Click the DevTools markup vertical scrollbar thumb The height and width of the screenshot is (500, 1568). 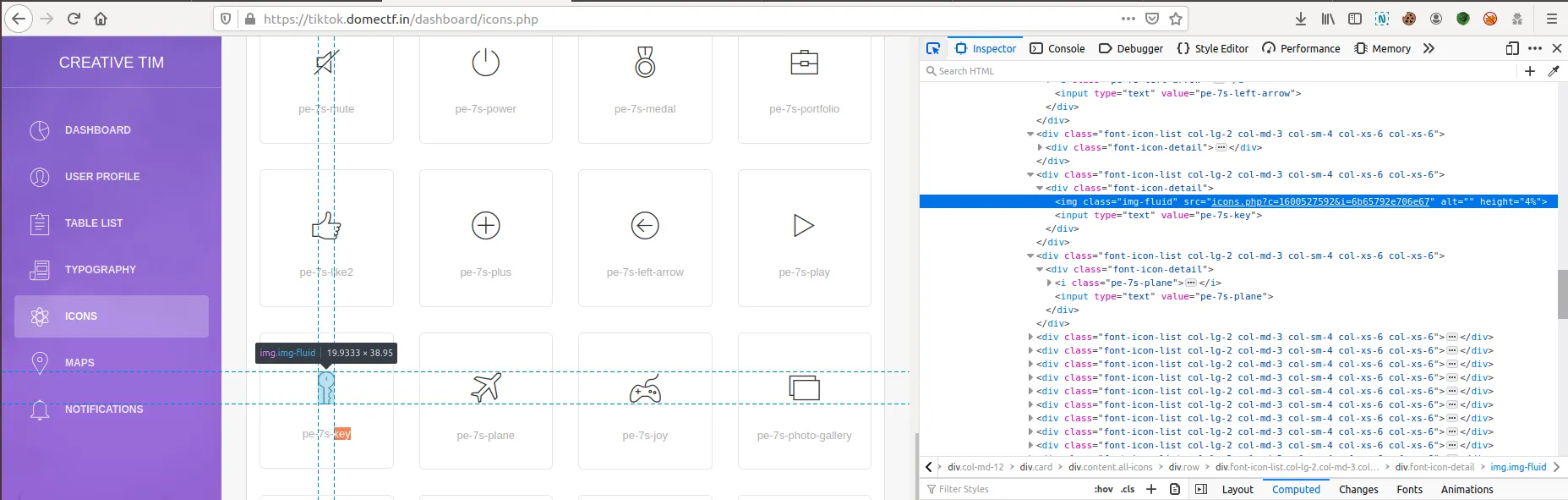tap(1562, 294)
